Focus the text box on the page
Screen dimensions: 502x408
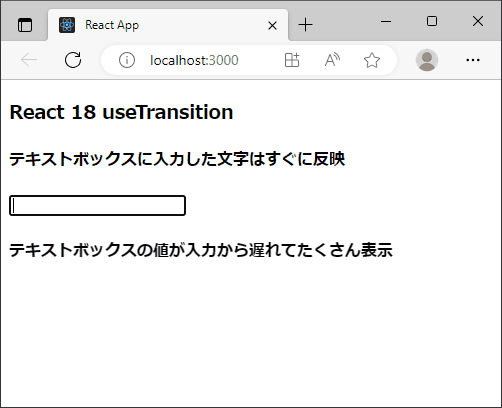coord(97,205)
